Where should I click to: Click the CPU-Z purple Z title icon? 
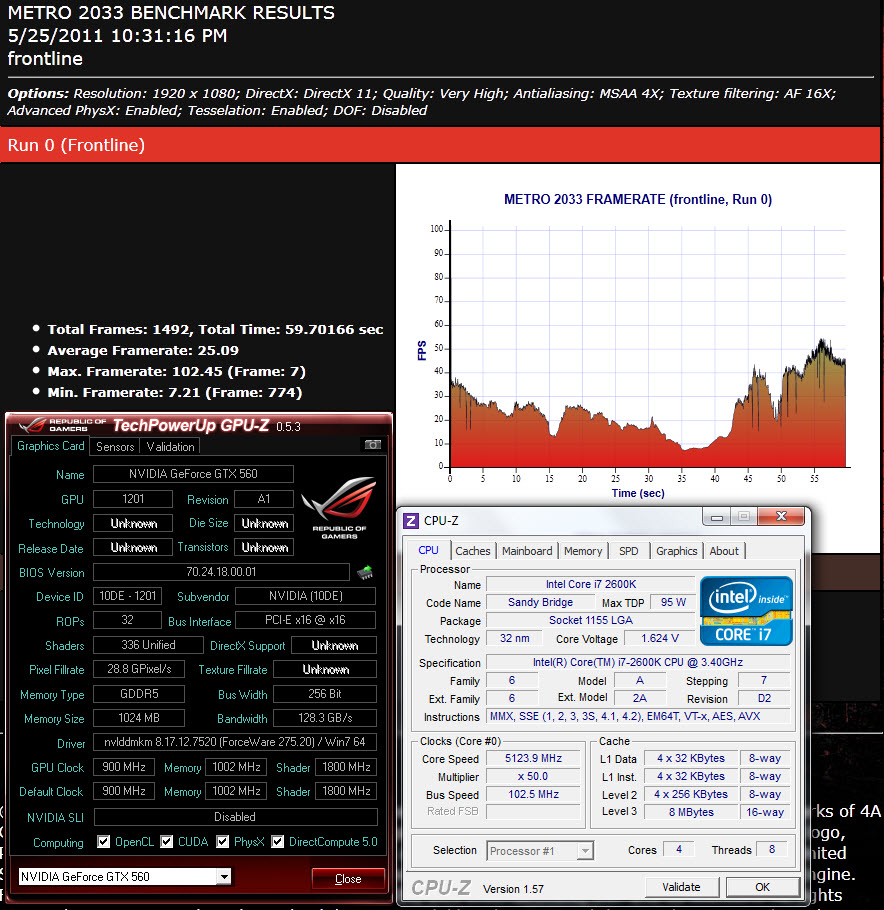(410, 521)
